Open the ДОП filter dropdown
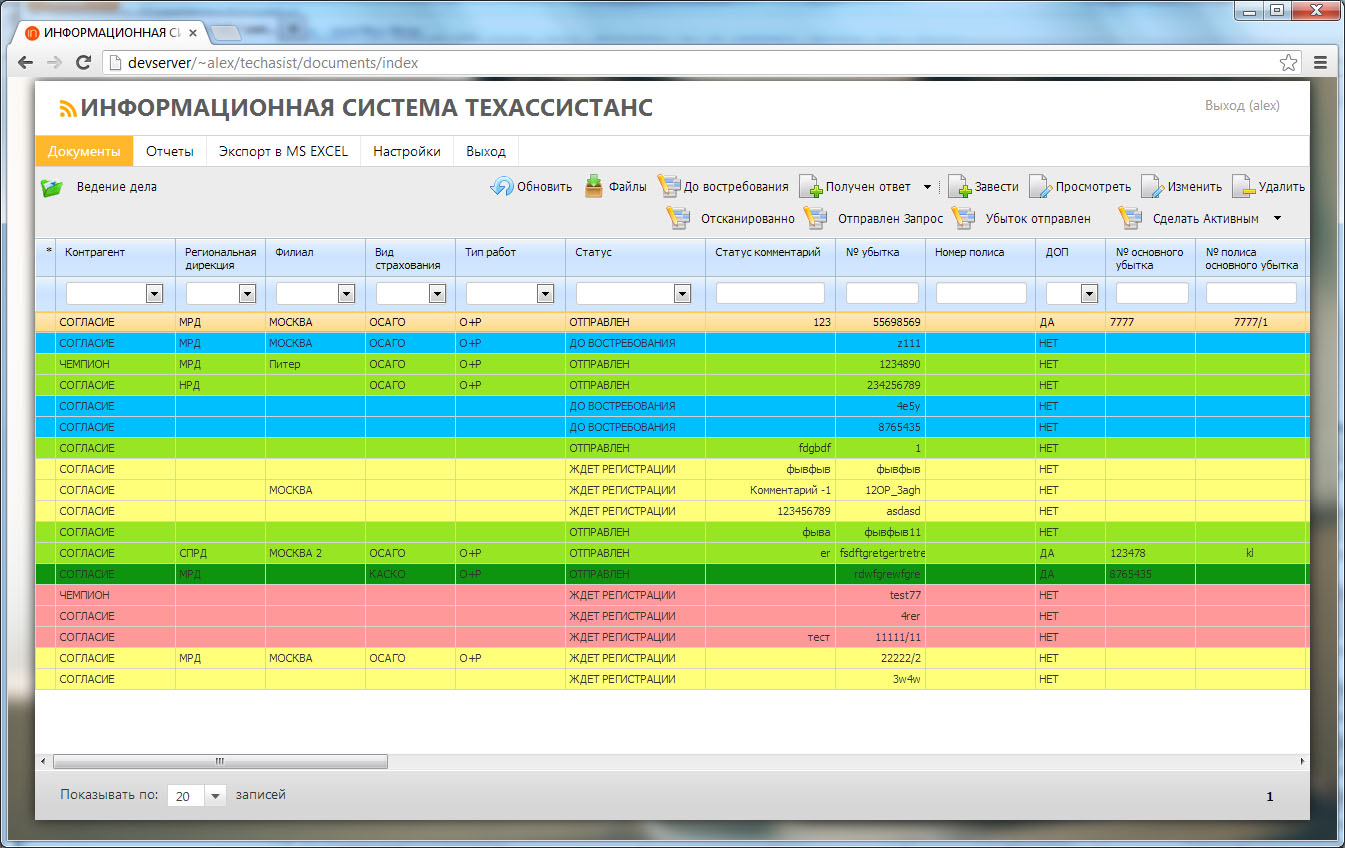Viewport: 1345px width, 848px height. [1089, 293]
